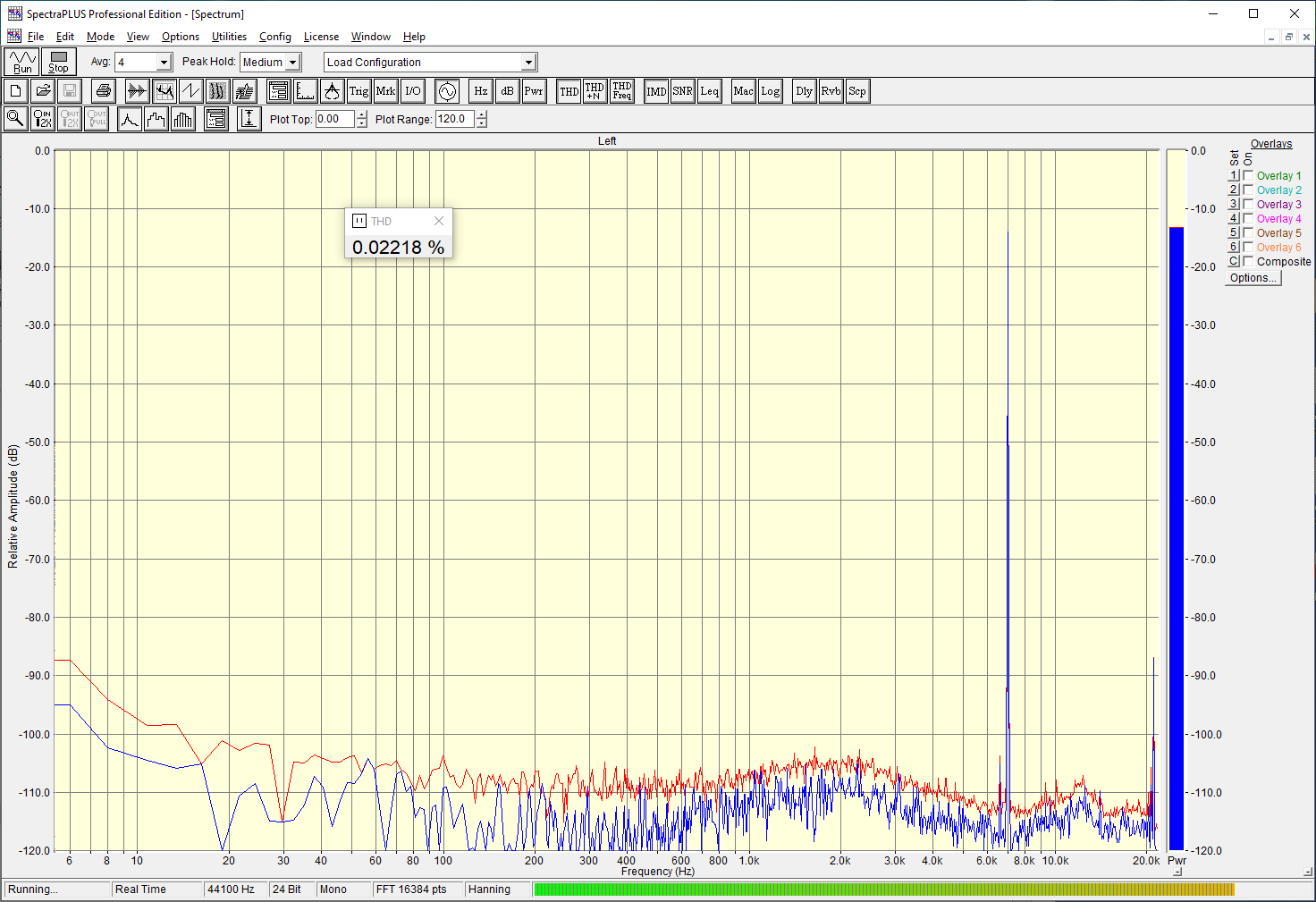Screen dimensions: 1316x902
Task: Open the Log data logging button
Action: pyautogui.click(x=770, y=91)
